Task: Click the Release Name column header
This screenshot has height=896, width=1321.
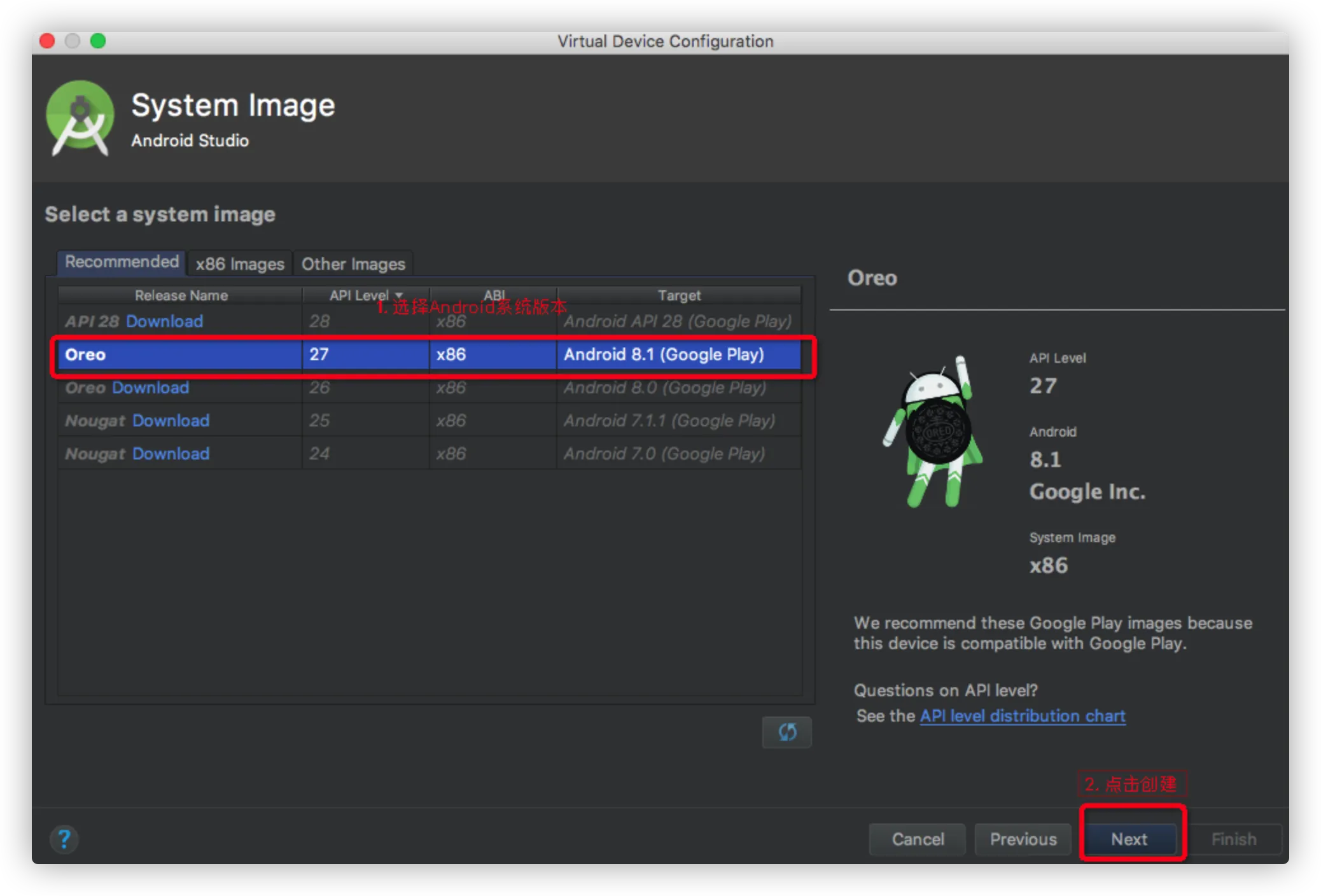Action: pos(181,295)
